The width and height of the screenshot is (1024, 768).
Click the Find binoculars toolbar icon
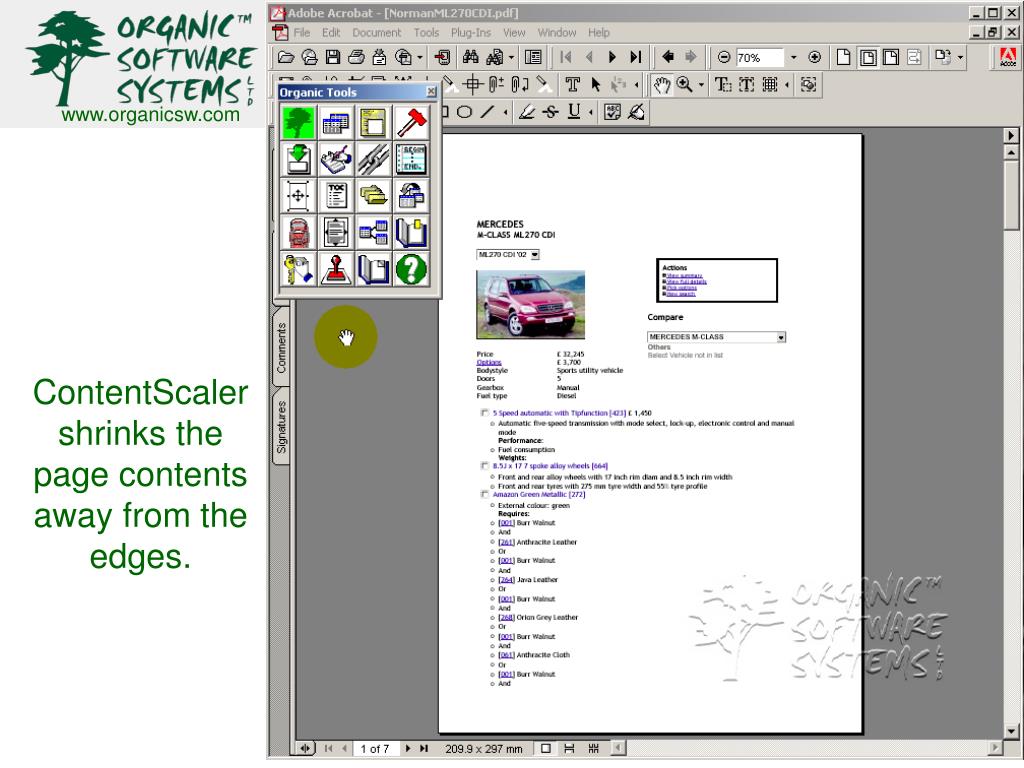coord(470,57)
